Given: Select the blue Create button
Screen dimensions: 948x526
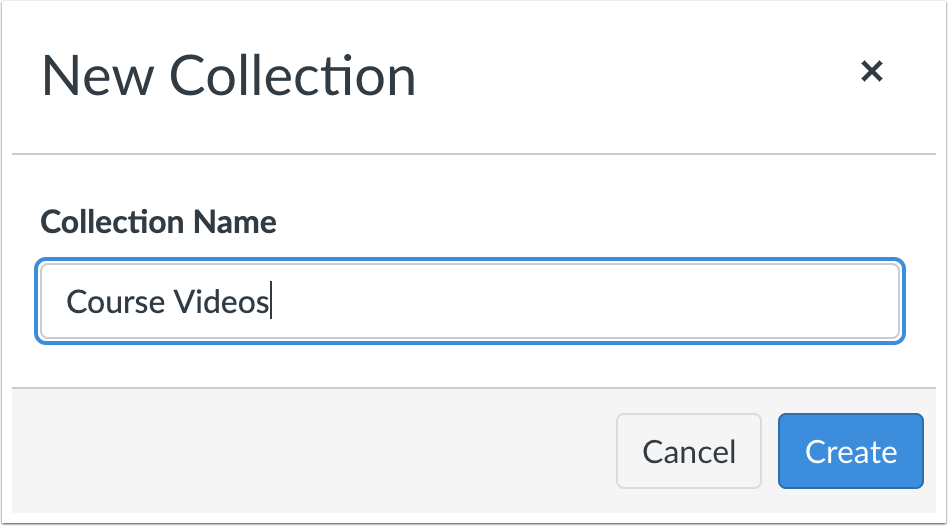Looking at the screenshot, I should (850, 451).
